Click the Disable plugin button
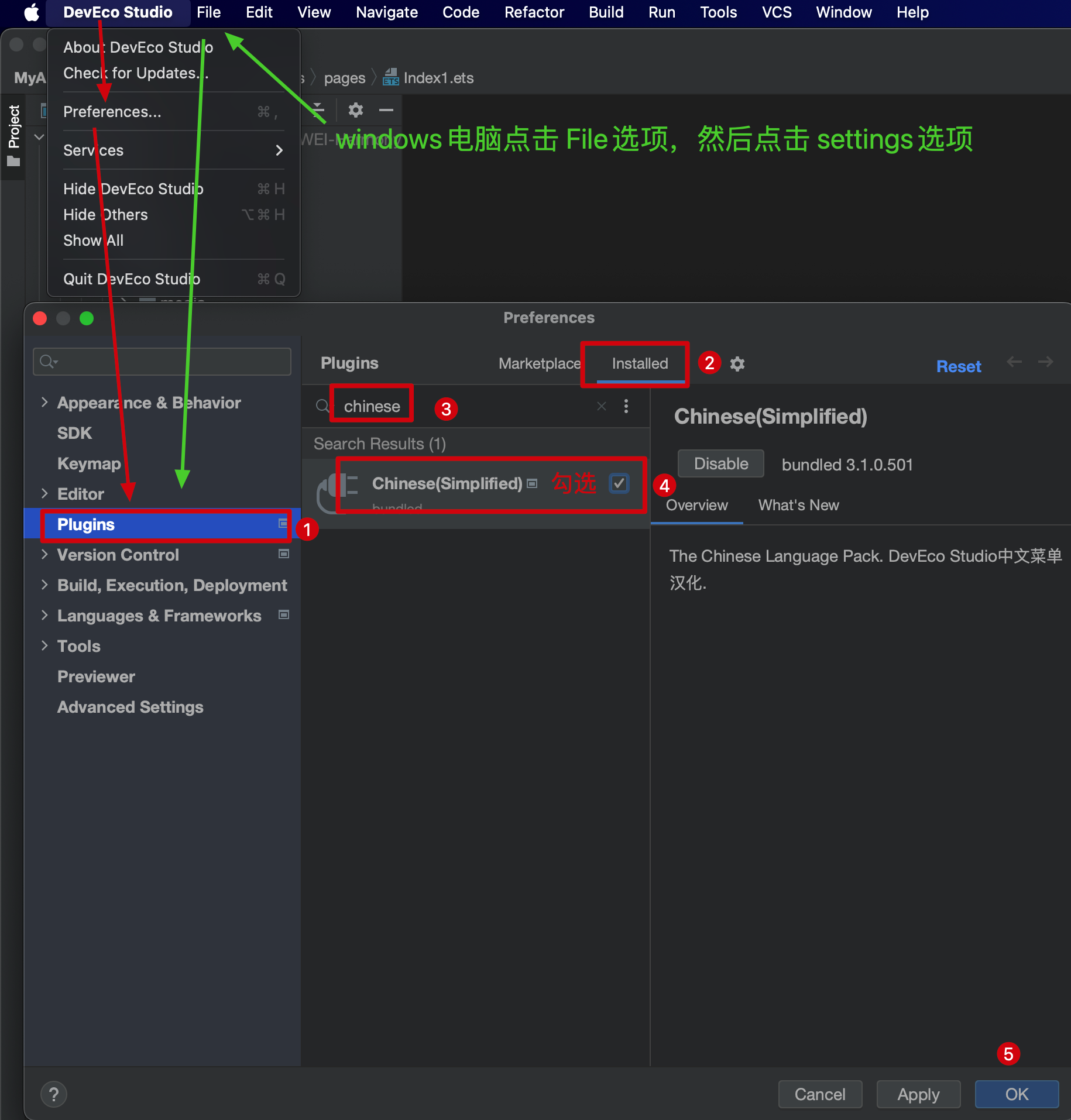This screenshot has height=1120, width=1071. tap(721, 463)
